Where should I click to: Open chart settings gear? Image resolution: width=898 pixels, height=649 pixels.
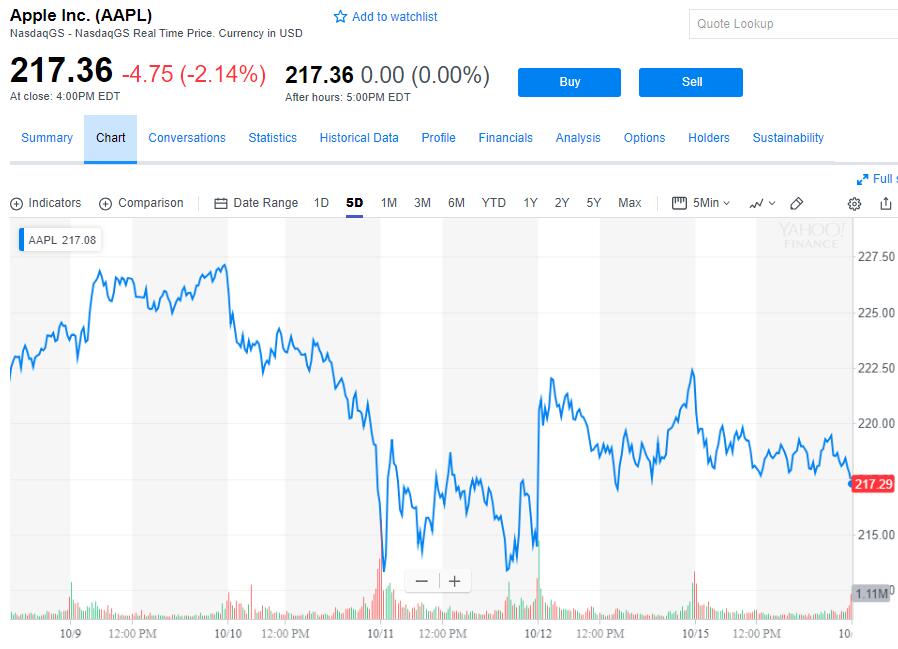click(854, 204)
